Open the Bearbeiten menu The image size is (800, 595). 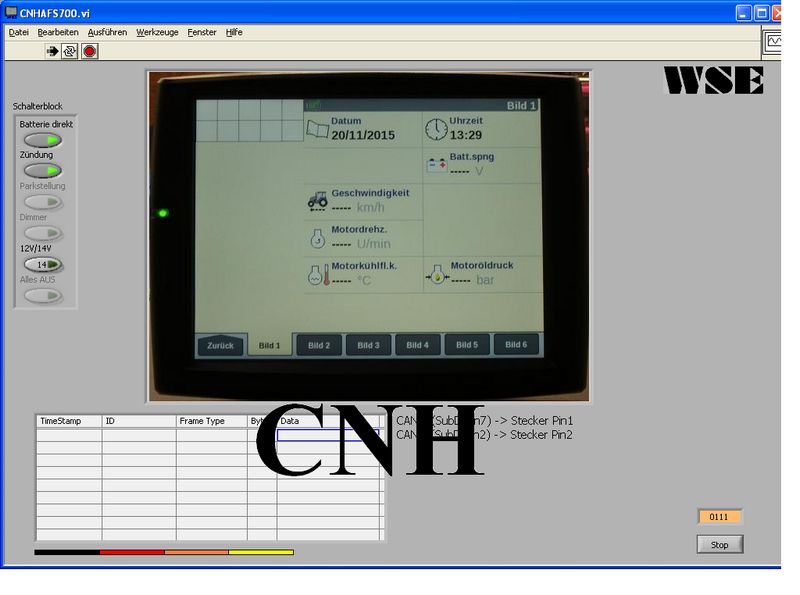[x=58, y=32]
